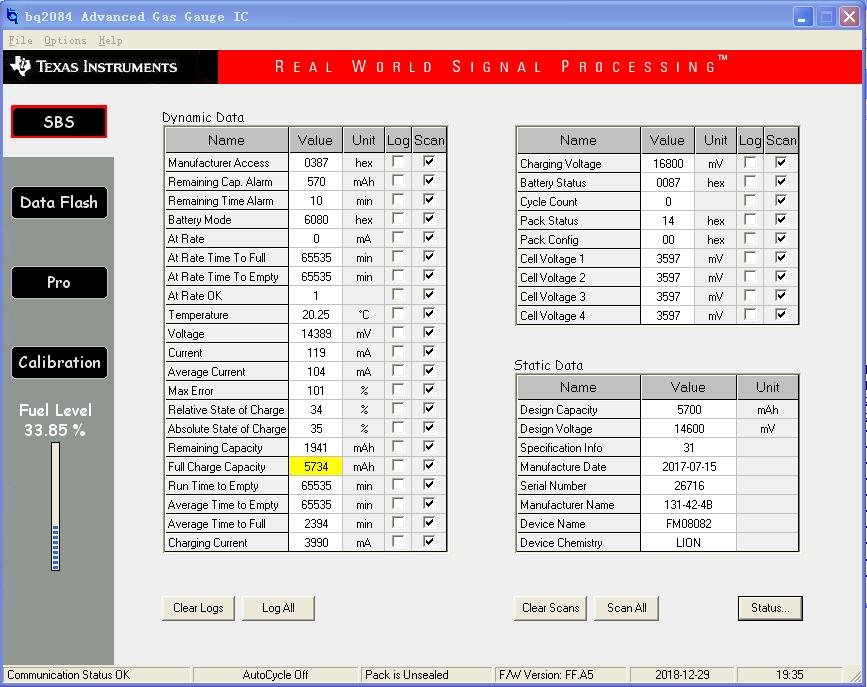
Task: Click the Scan All button
Action: (x=626, y=608)
